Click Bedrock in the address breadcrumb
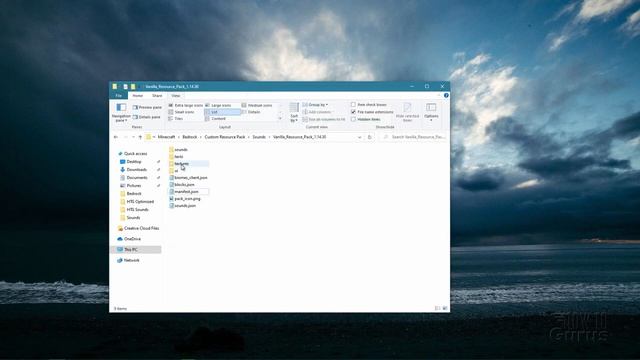The width and height of the screenshot is (640, 360). coord(189,137)
